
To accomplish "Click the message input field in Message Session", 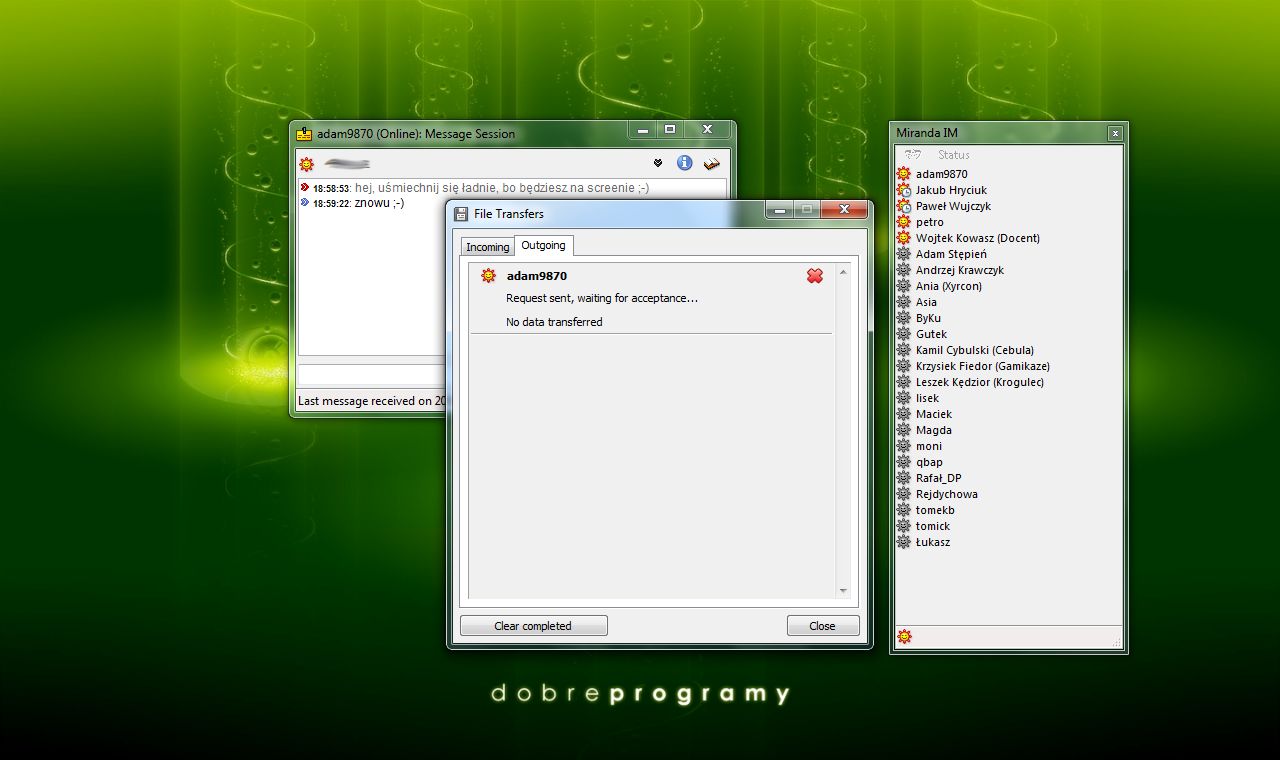I will click(372, 373).
